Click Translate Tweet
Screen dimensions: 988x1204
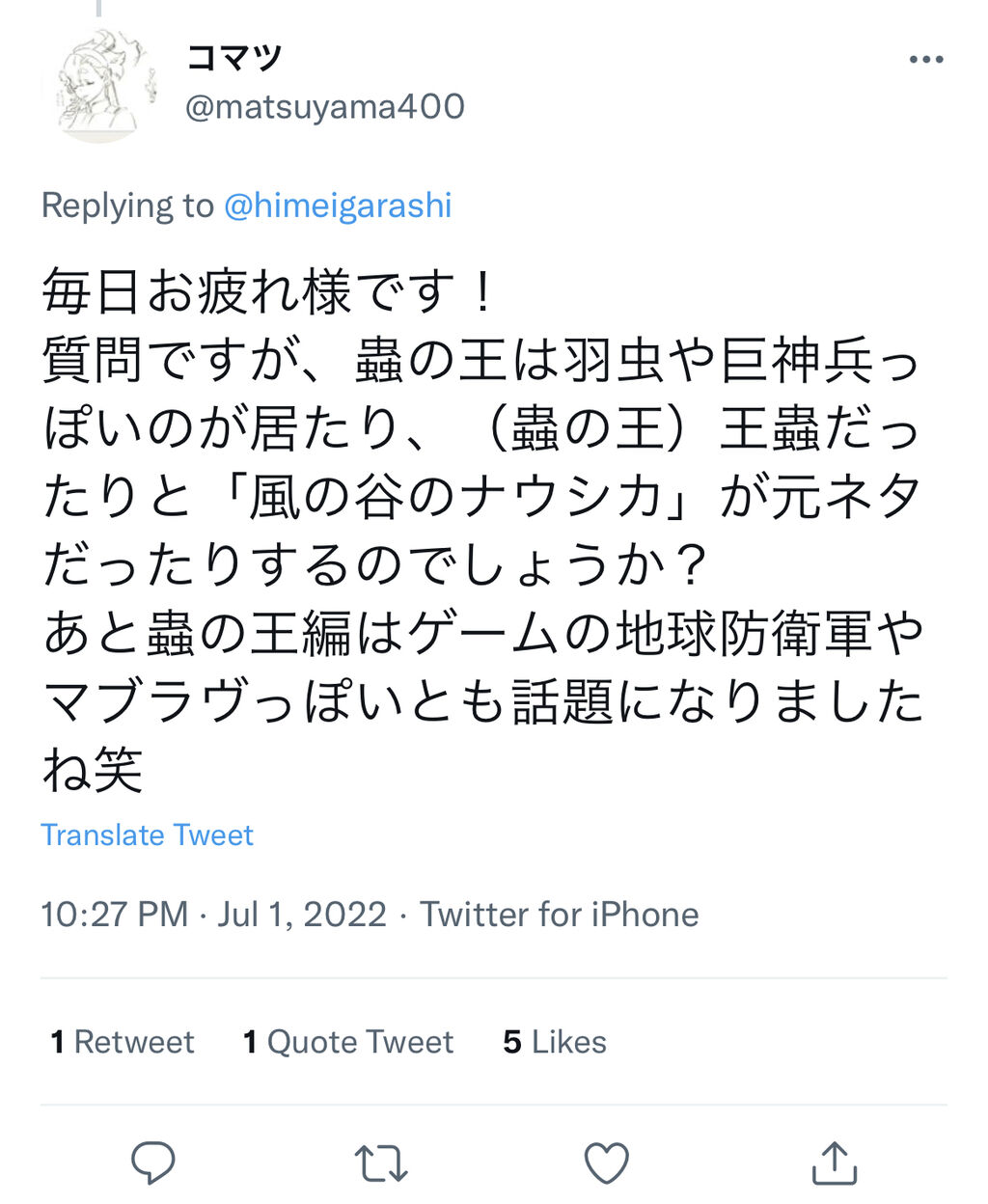(x=147, y=835)
